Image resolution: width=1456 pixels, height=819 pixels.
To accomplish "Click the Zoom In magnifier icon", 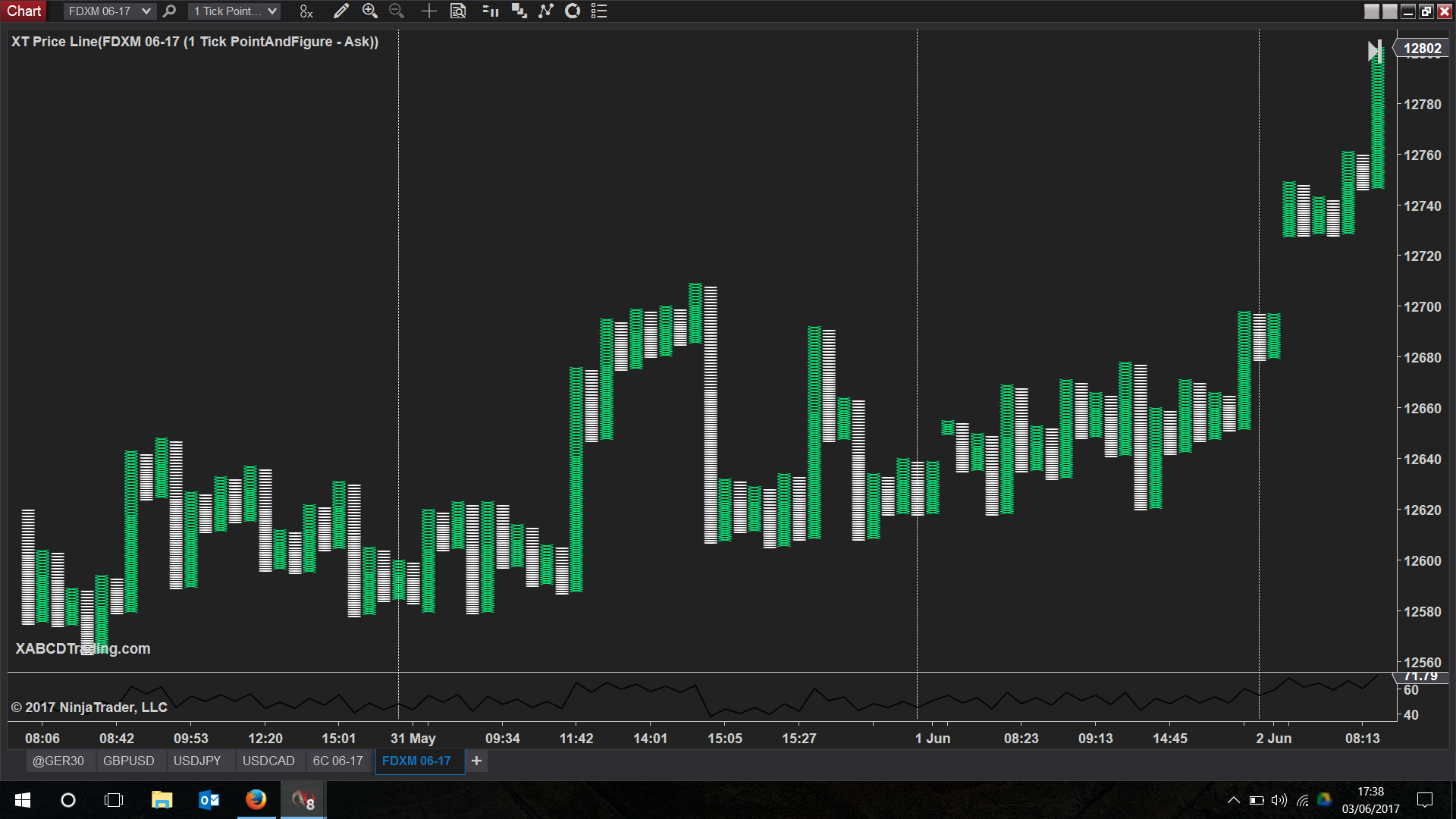I will coord(369,11).
